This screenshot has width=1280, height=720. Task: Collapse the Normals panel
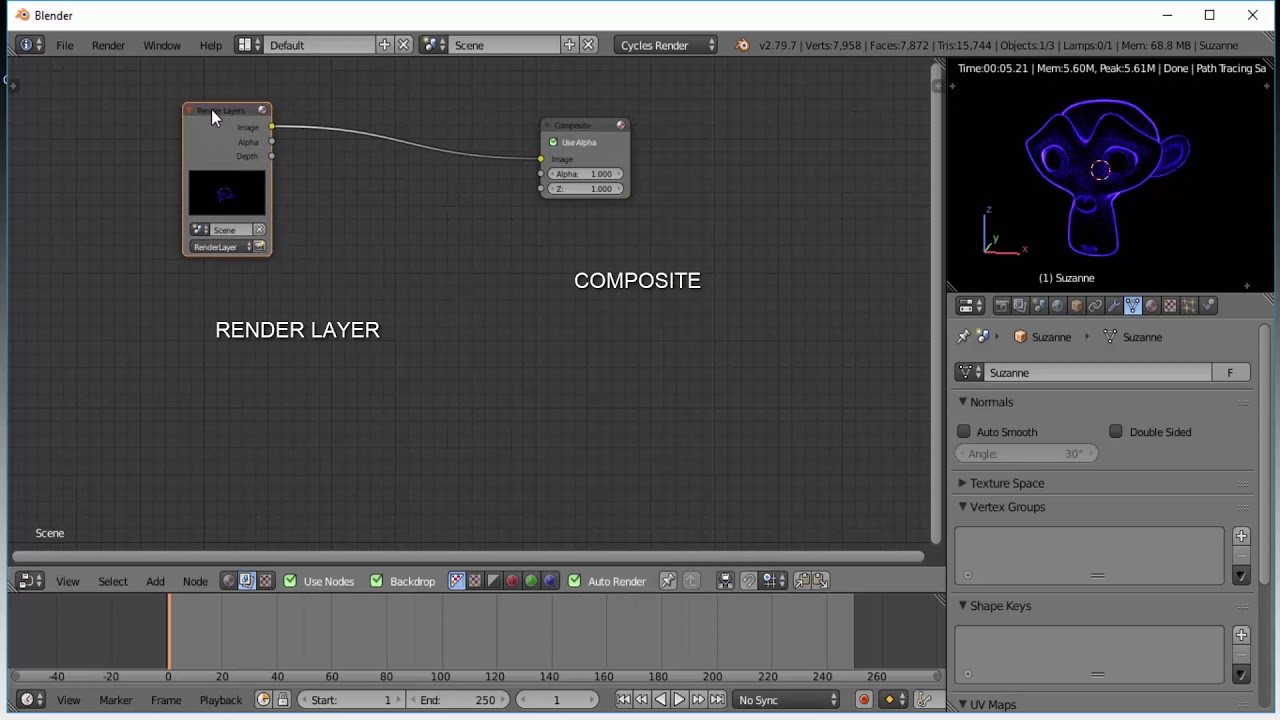[963, 402]
